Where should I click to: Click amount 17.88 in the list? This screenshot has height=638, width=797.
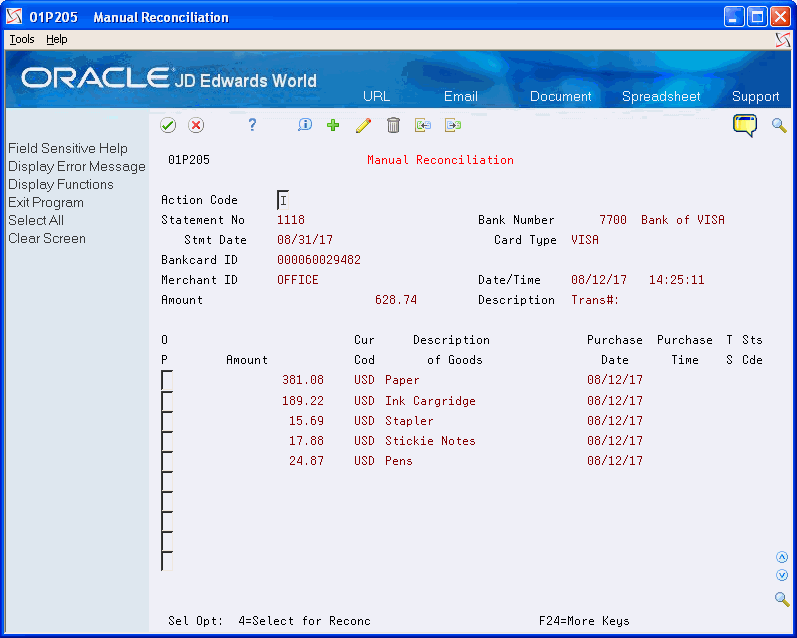click(306, 441)
